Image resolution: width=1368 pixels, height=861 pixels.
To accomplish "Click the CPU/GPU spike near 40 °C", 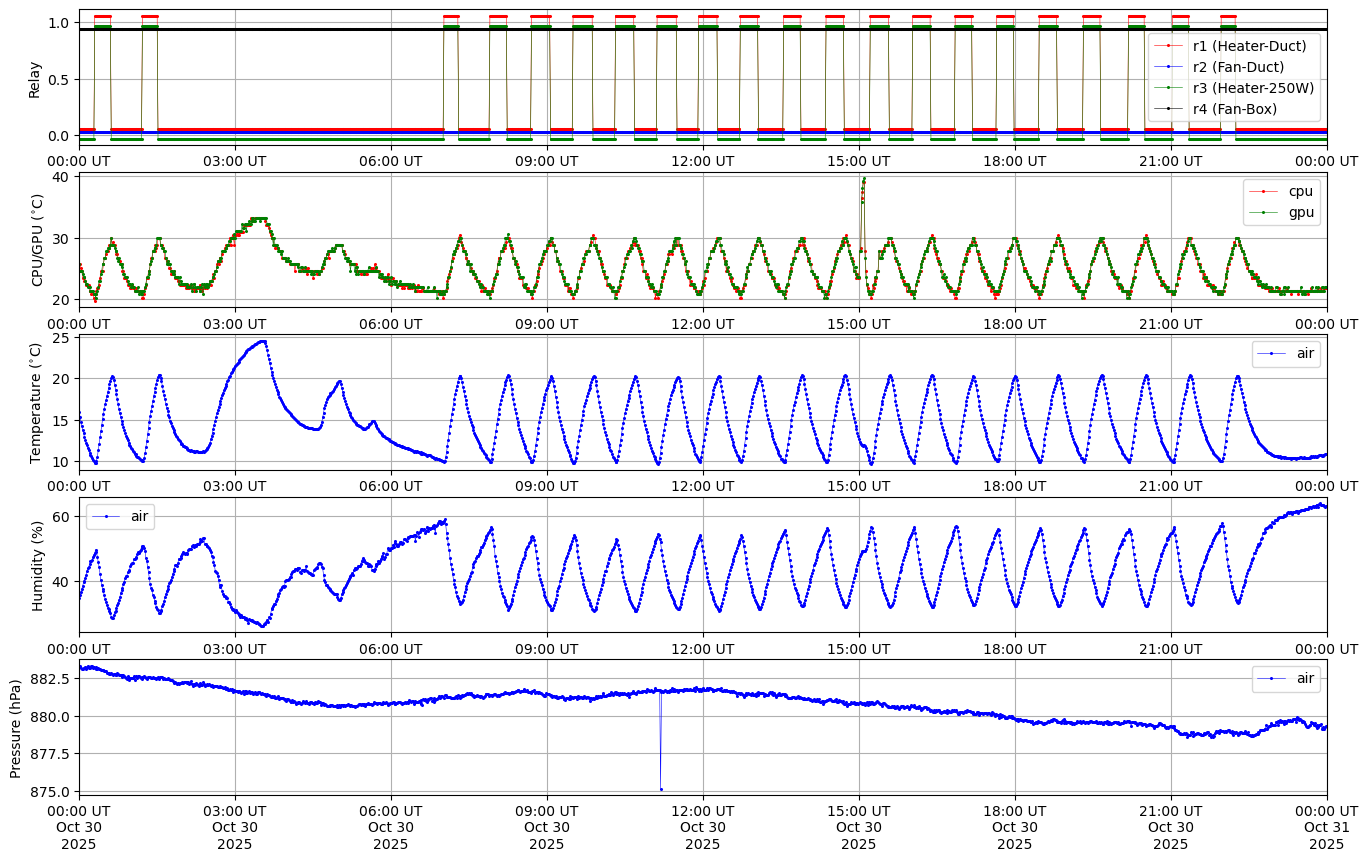I will tap(863, 180).
